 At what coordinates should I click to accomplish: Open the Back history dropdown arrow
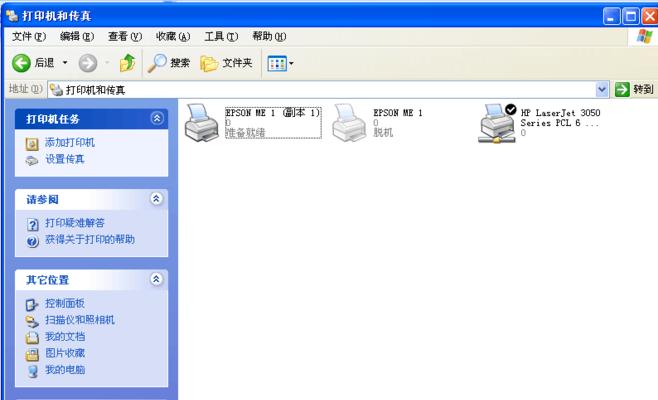coord(65,63)
